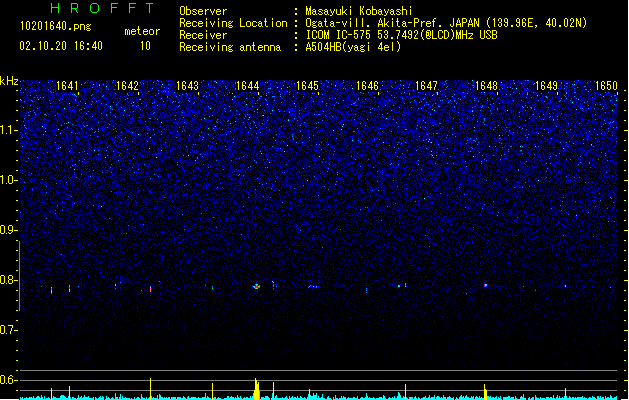Screen dimensions: 629x400
Task: Click the kHz axis unit label
Action: [9, 81]
